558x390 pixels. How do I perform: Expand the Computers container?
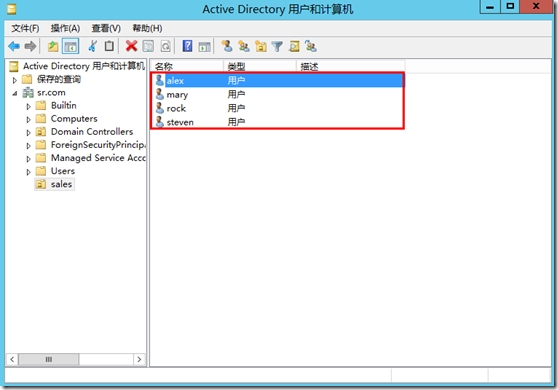pyautogui.click(x=28, y=119)
